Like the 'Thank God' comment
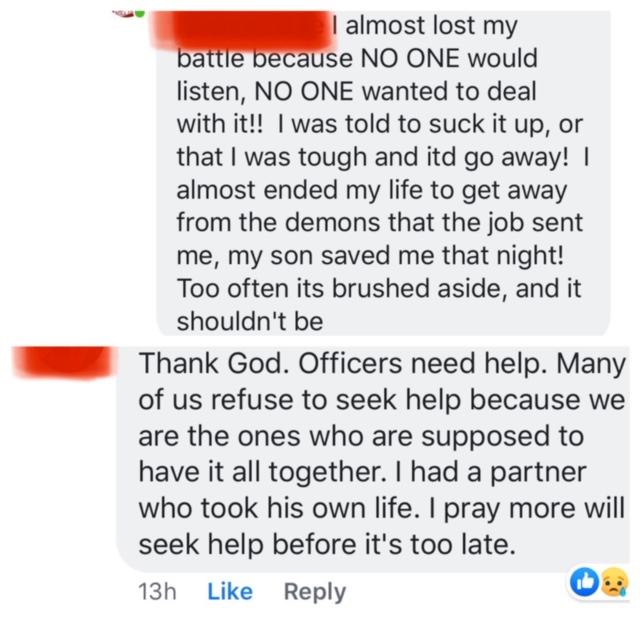Viewport: 640px width, 640px height. tap(230, 591)
